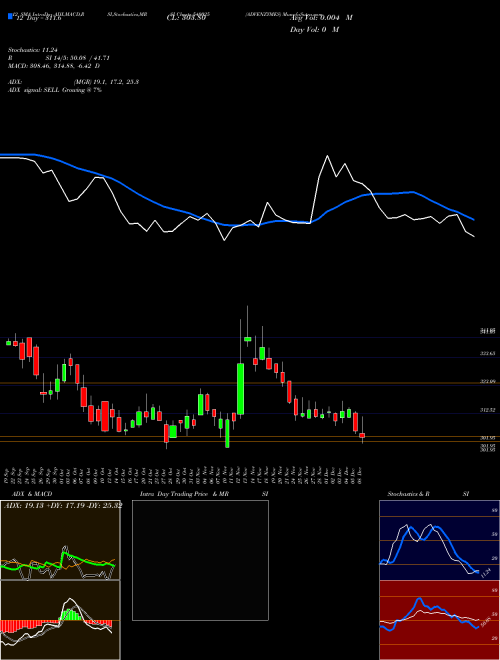The width and height of the screenshot is (500, 660).
Task: Click the tallest green candlestick in mid-November
Action: (x=240, y=389)
